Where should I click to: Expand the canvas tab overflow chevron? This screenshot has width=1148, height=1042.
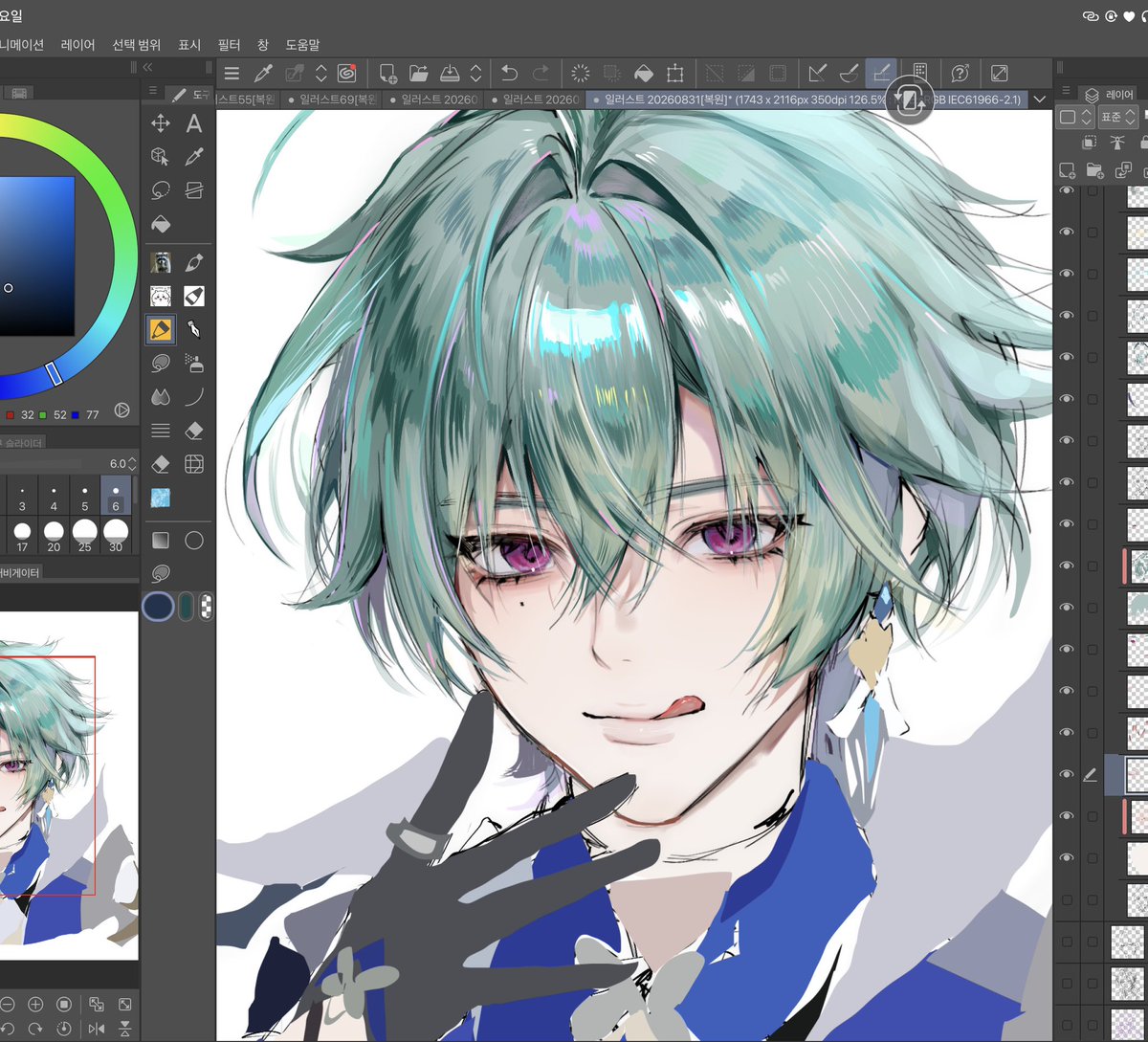(x=1040, y=100)
